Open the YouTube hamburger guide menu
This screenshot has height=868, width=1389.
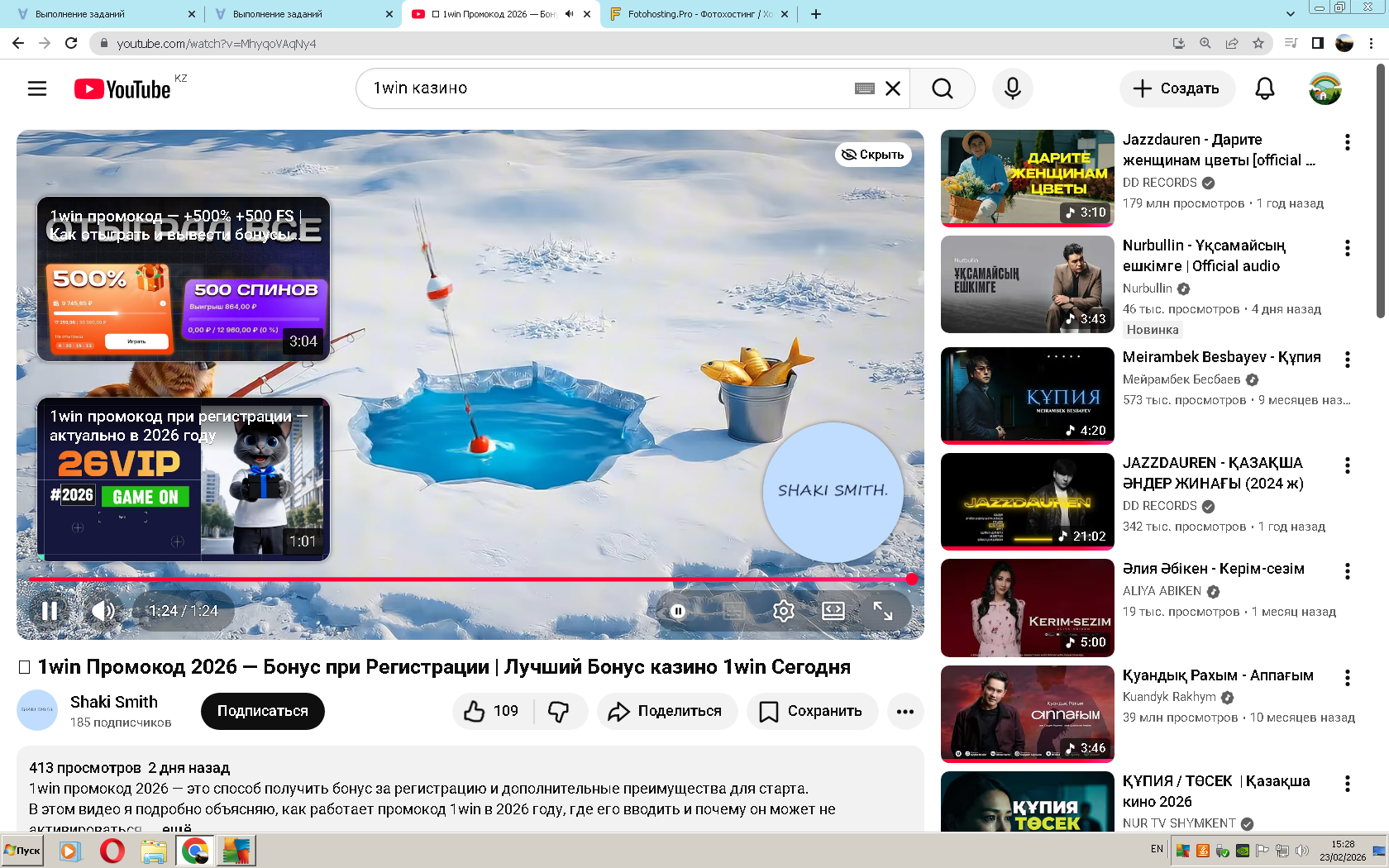37,88
